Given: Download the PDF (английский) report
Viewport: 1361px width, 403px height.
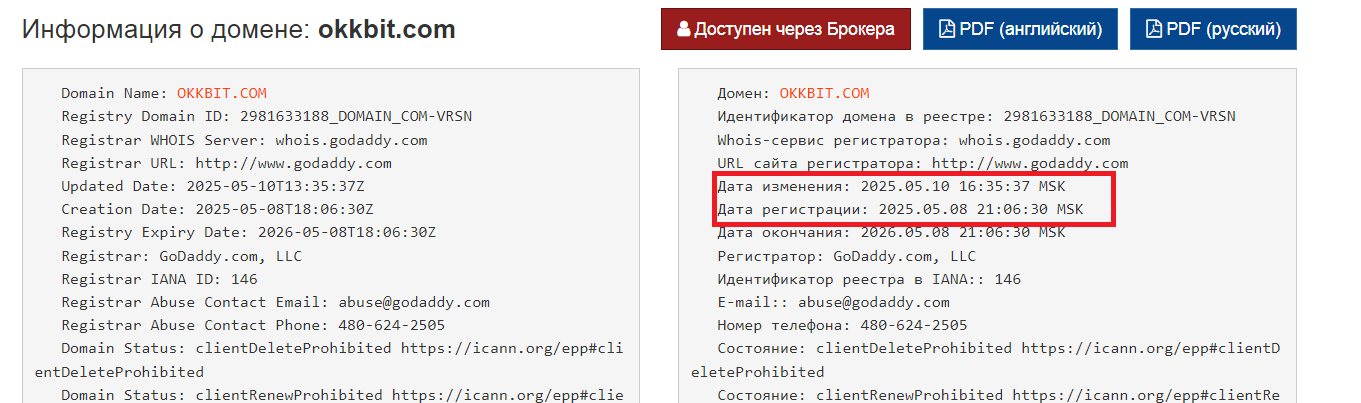Looking at the screenshot, I should click(x=1020, y=29).
